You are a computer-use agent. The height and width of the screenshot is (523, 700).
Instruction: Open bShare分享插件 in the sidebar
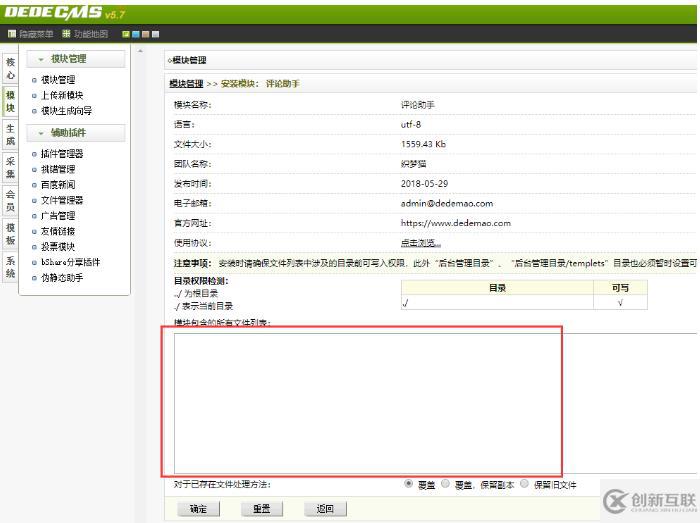[x=71, y=262]
